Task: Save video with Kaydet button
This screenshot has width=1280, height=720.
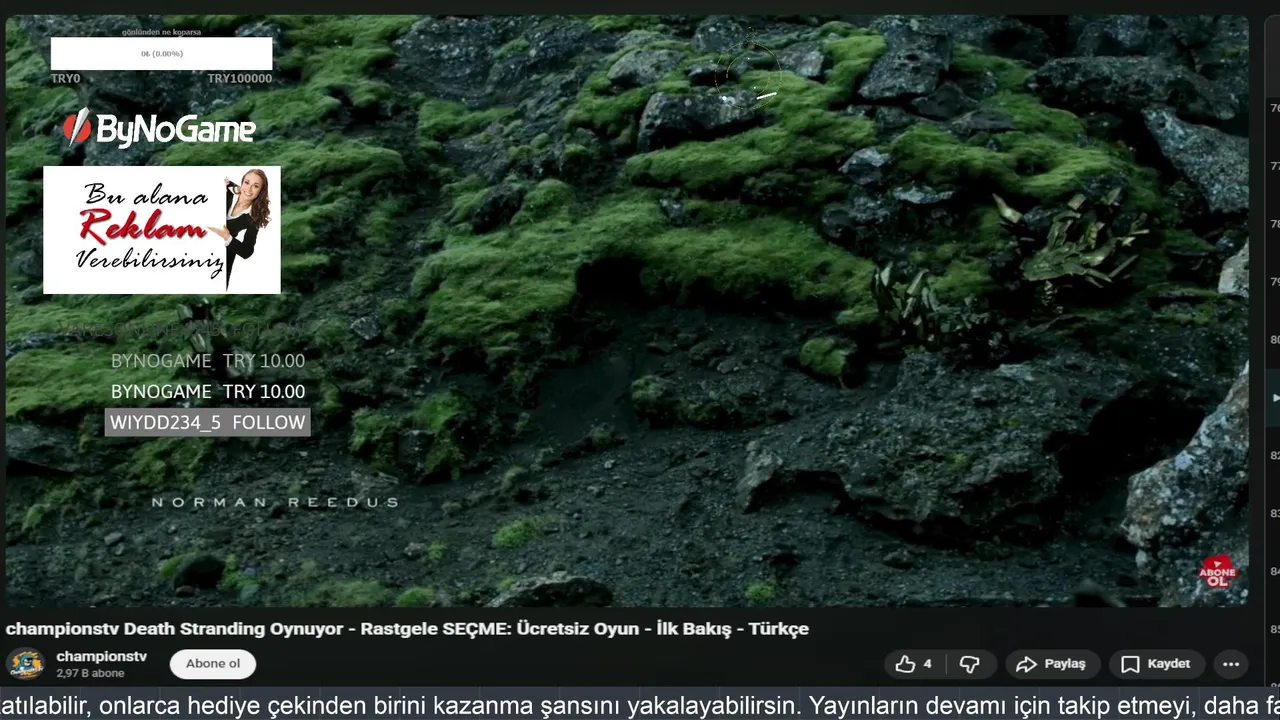Action: [1156, 664]
